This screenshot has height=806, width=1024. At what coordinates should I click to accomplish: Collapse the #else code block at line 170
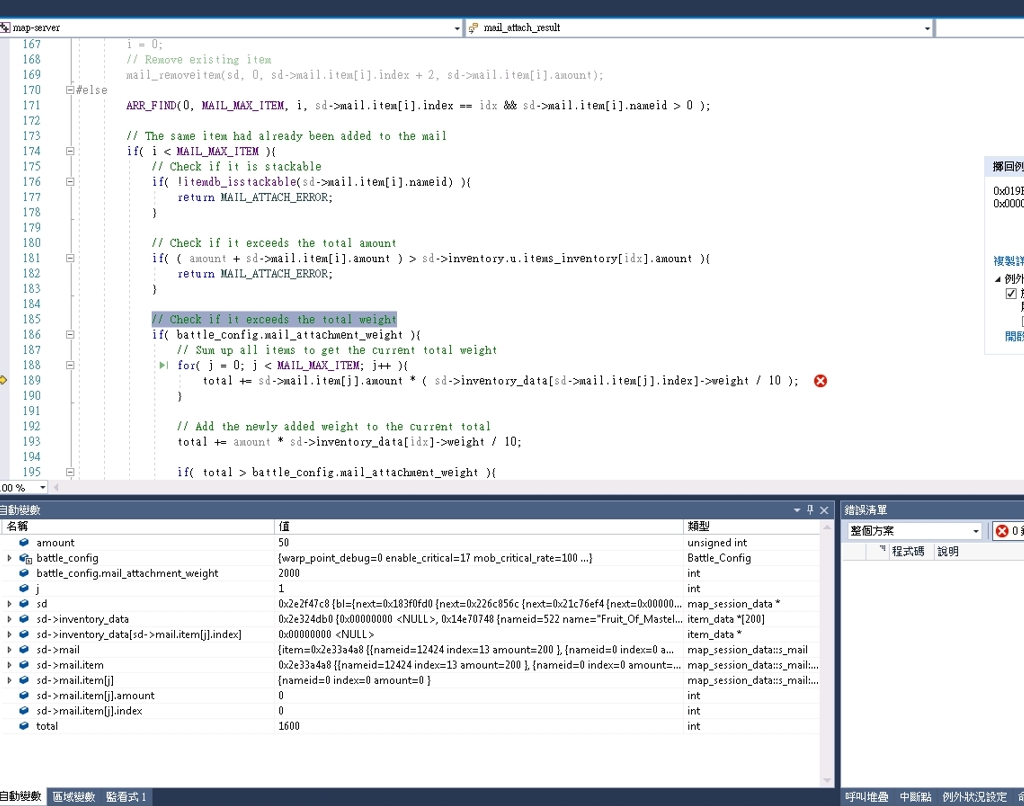click(x=70, y=90)
